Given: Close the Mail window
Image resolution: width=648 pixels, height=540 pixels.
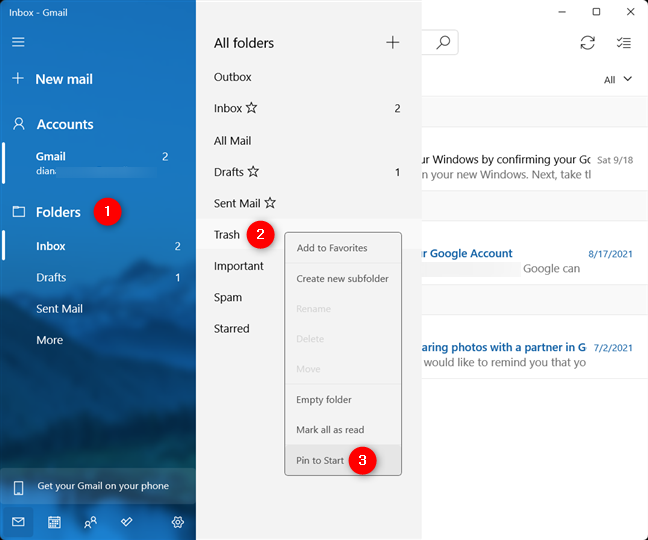Looking at the screenshot, I should pyautogui.click(x=630, y=12).
